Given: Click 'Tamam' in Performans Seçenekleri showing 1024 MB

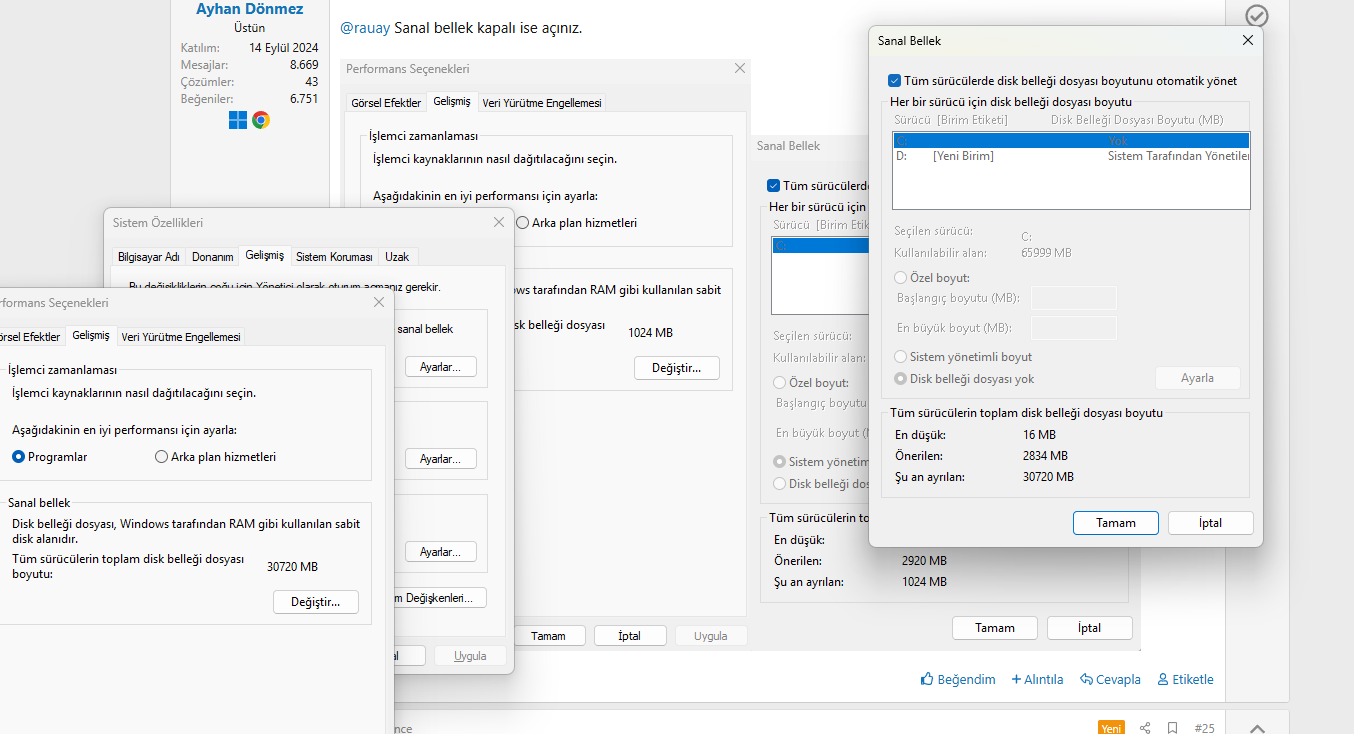Looking at the screenshot, I should point(548,636).
